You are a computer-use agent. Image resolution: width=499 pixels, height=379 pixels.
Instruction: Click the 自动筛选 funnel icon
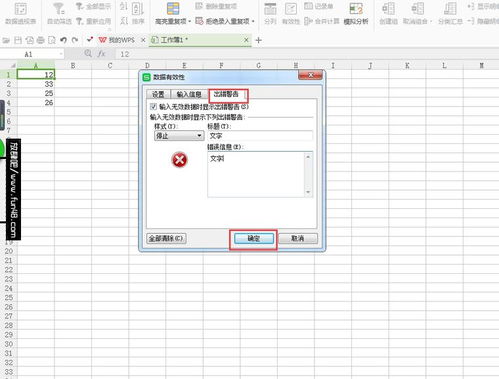pos(59,9)
